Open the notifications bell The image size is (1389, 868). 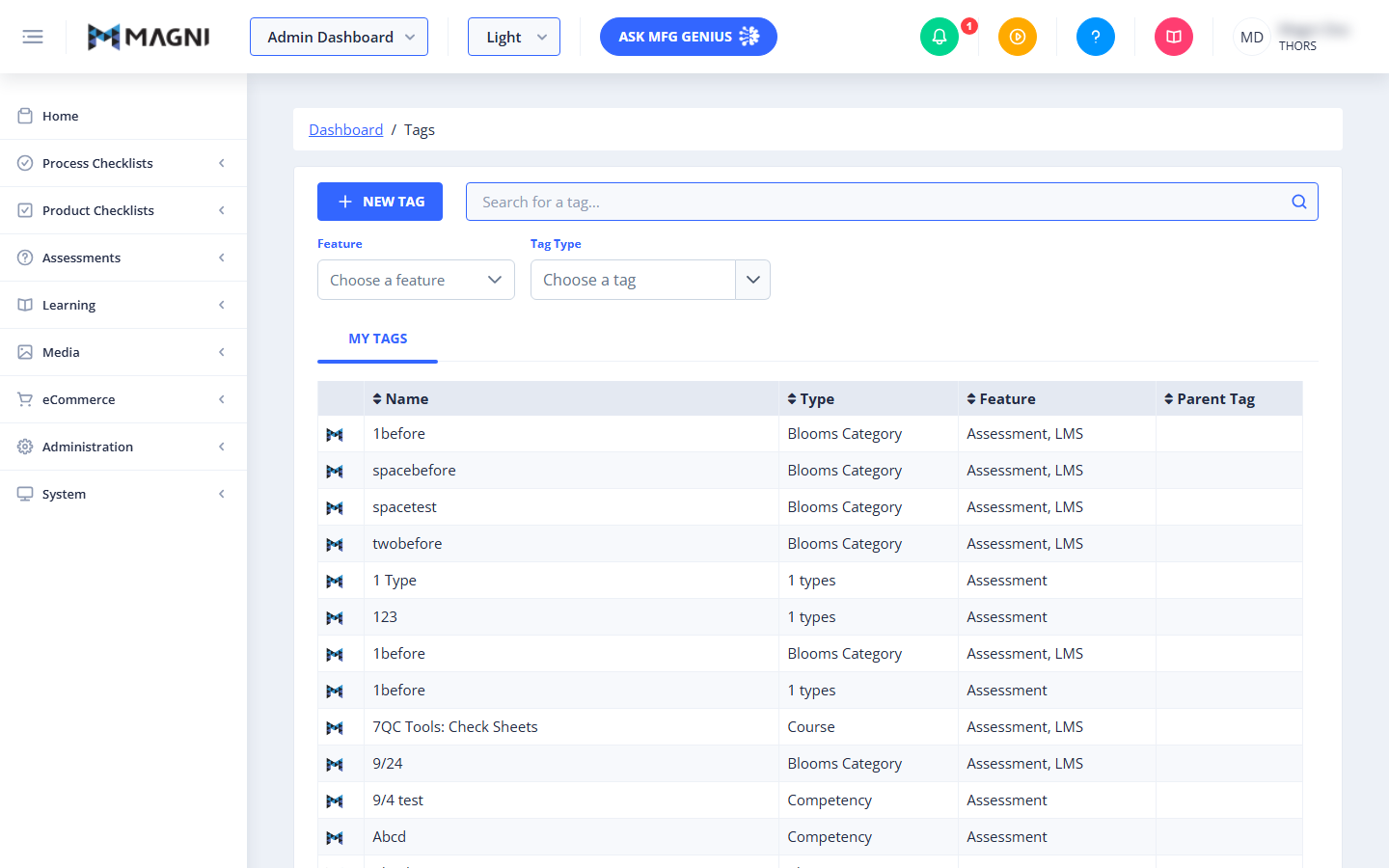coord(940,37)
